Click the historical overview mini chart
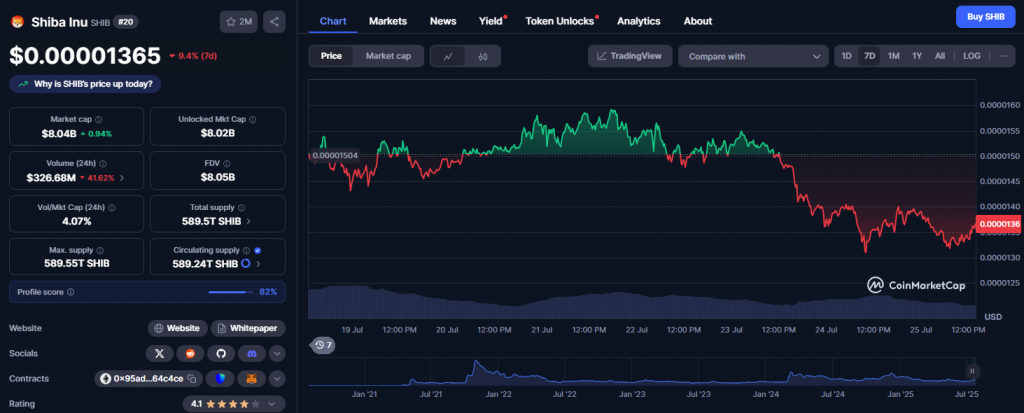The width and height of the screenshot is (1024, 413). coord(642,371)
